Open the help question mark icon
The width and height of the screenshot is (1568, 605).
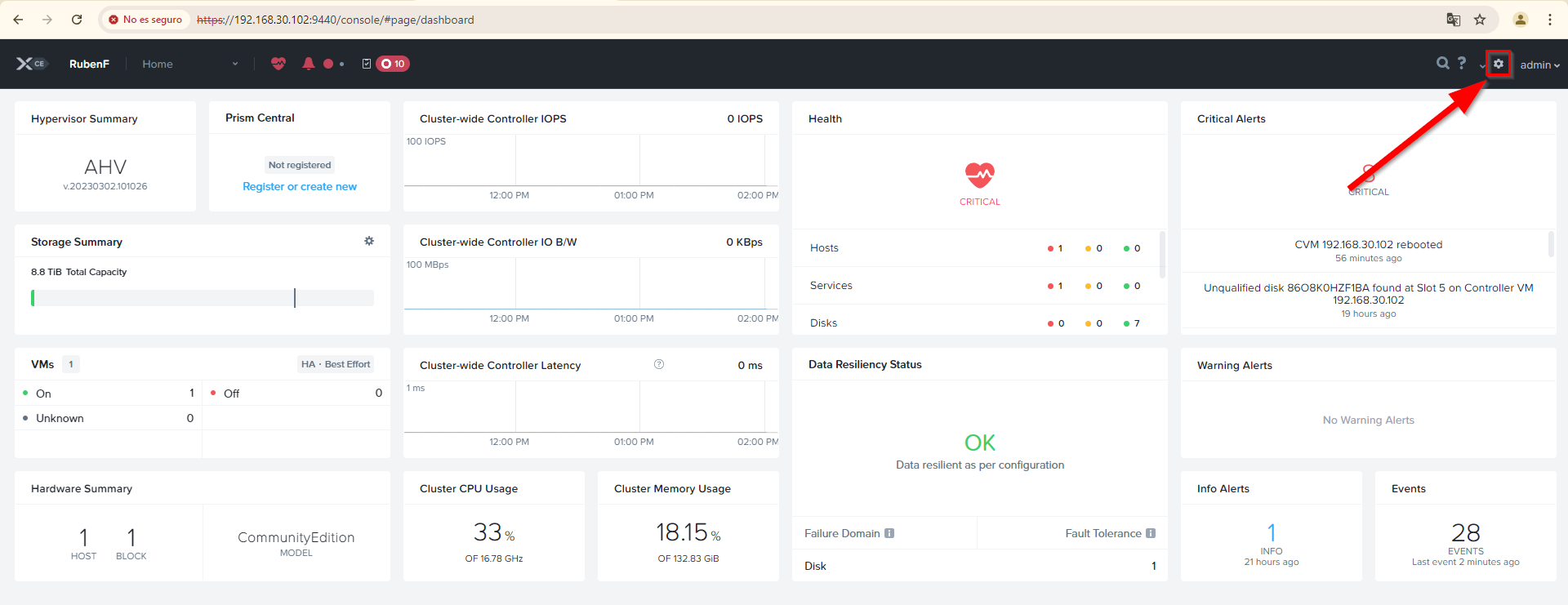(1462, 63)
